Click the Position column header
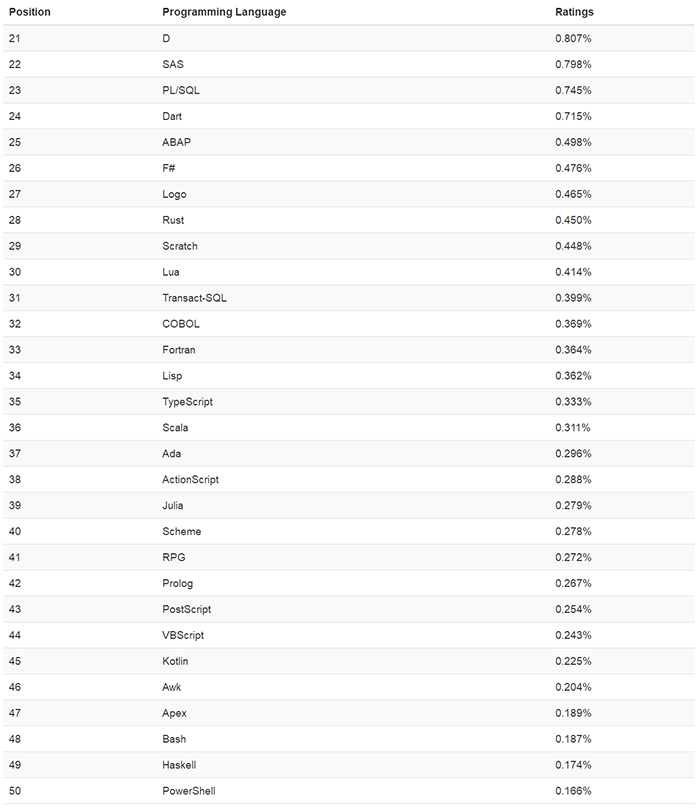This screenshot has width=700, height=809. click(x=29, y=12)
